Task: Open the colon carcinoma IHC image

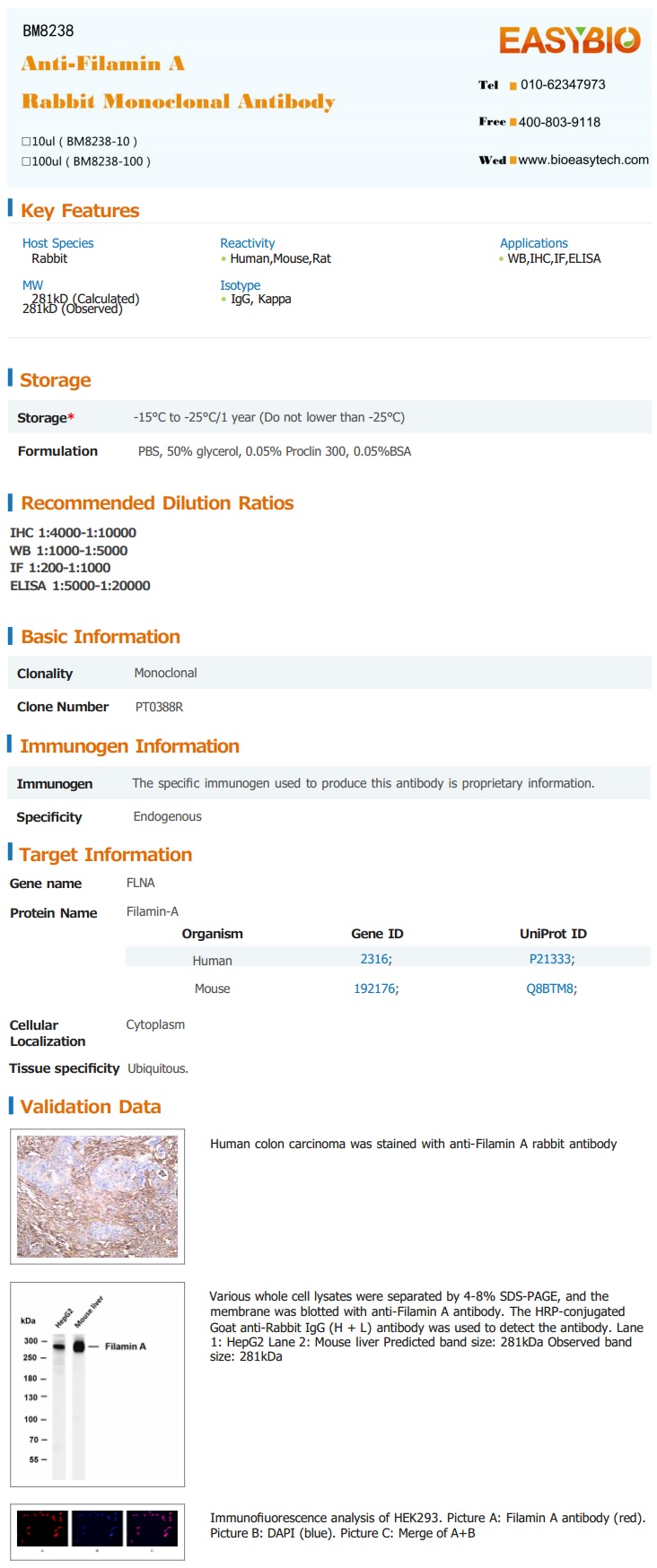Action: [x=97, y=1196]
